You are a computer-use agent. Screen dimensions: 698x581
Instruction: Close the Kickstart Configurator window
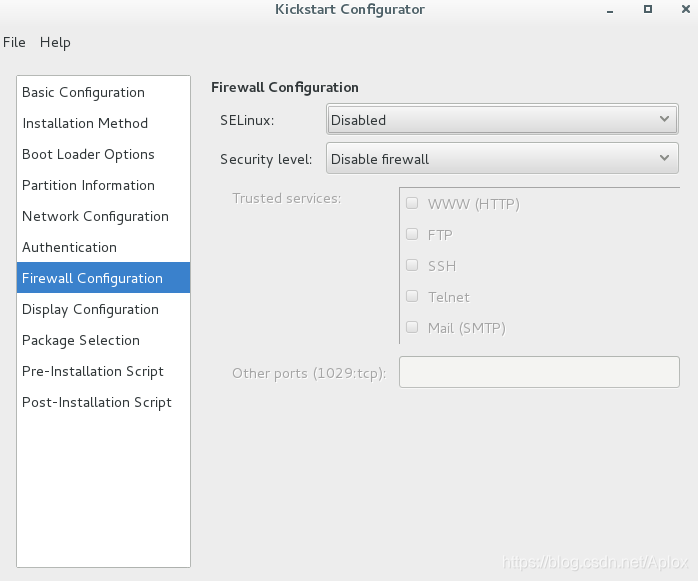pos(686,9)
